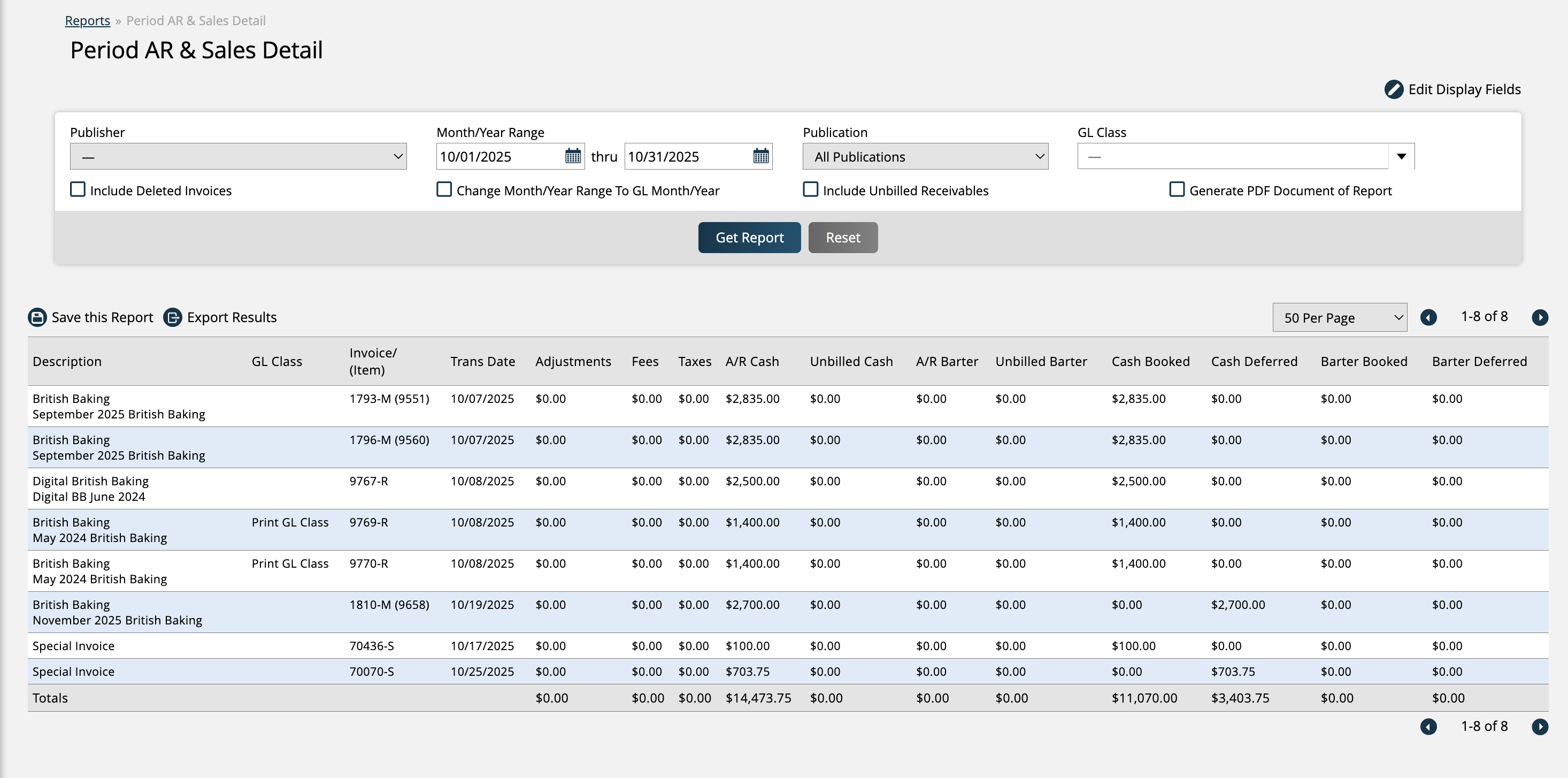The height and width of the screenshot is (778, 1568).
Task: Click bottom next page arrow
Action: click(x=1540, y=726)
